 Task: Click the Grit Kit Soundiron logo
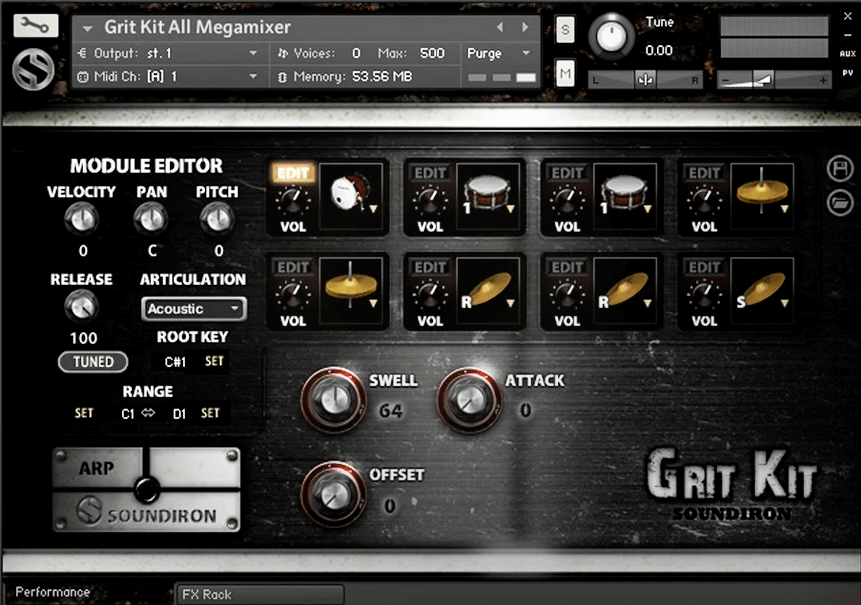click(x=731, y=483)
